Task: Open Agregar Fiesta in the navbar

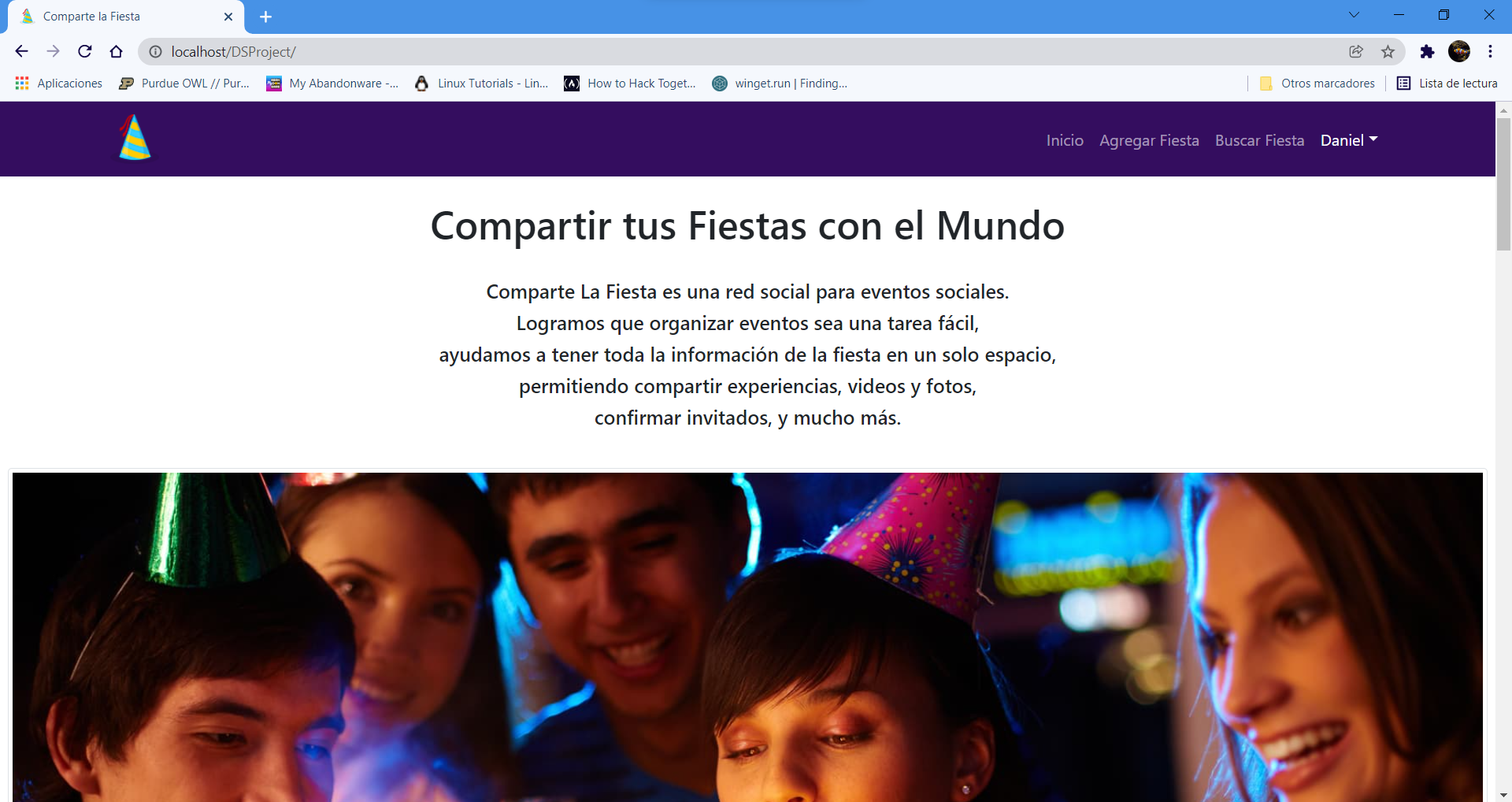Action: pyautogui.click(x=1149, y=140)
